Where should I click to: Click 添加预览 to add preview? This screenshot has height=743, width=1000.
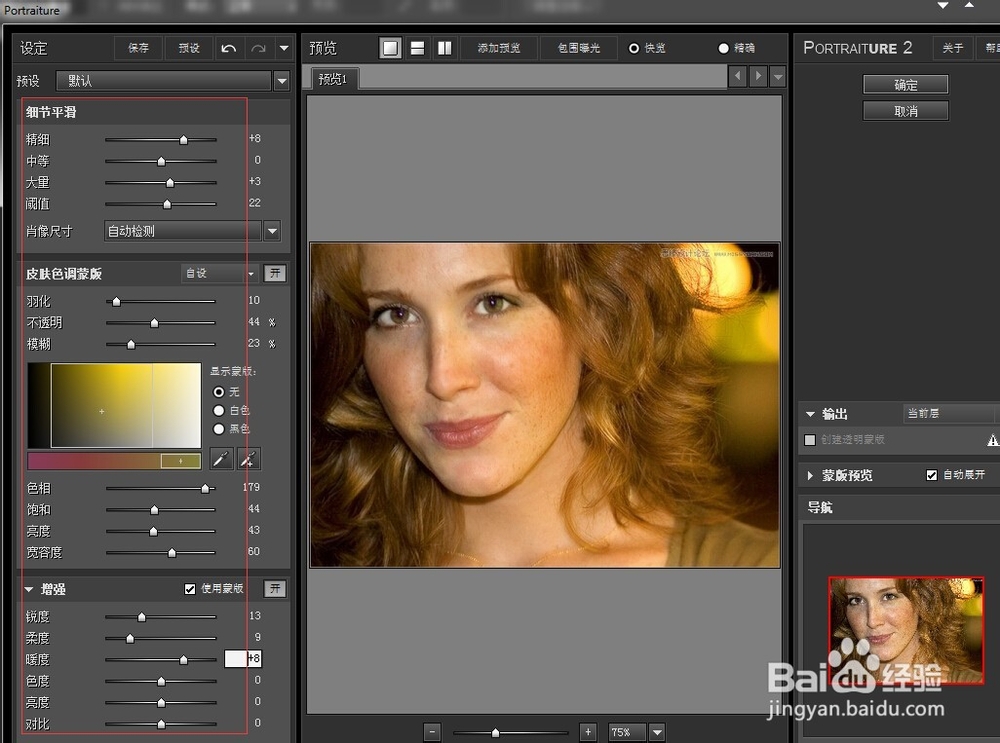coord(499,48)
